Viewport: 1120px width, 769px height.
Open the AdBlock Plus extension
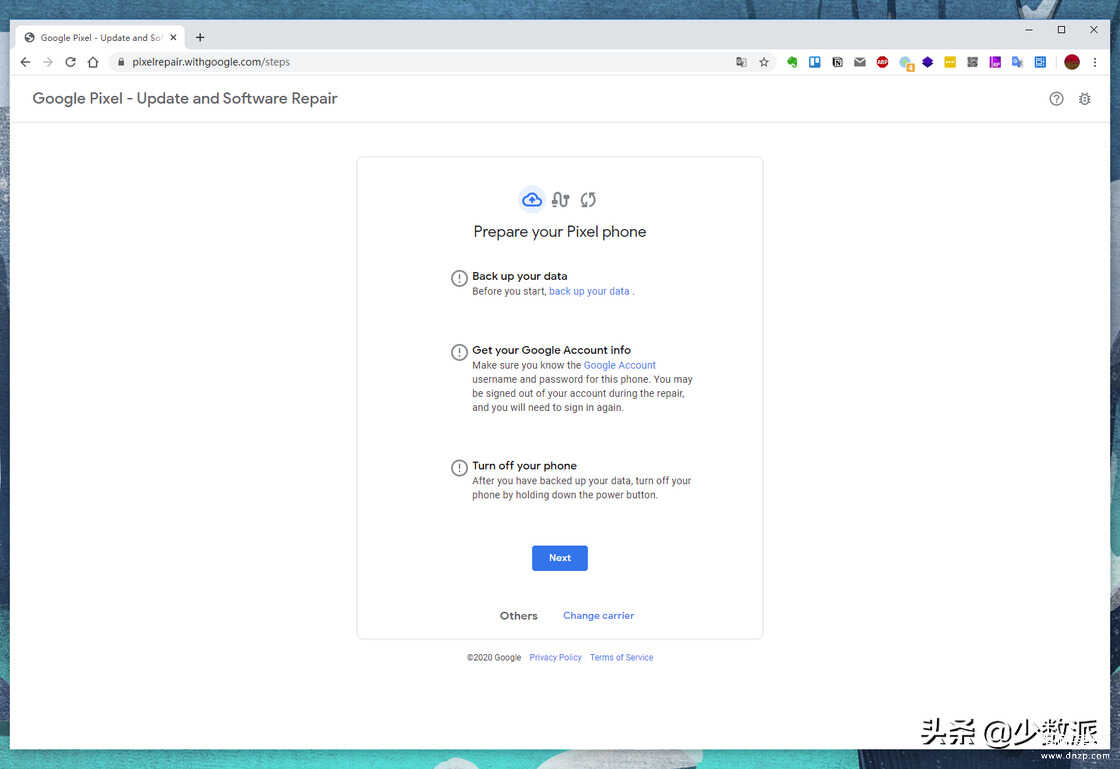pyautogui.click(x=882, y=62)
